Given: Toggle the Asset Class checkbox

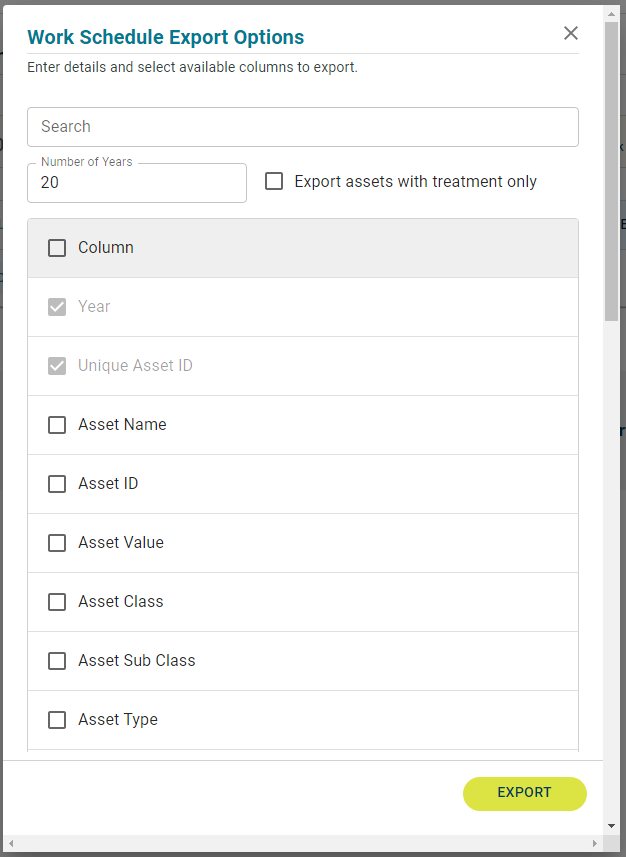Looking at the screenshot, I should click(x=57, y=602).
